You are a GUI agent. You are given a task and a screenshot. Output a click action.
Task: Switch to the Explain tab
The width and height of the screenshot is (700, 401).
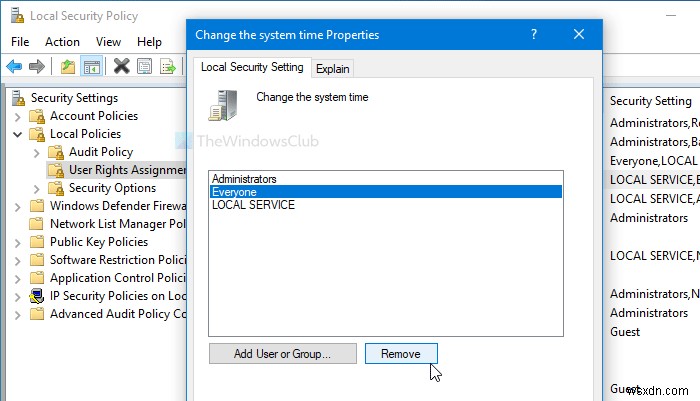pyautogui.click(x=333, y=69)
